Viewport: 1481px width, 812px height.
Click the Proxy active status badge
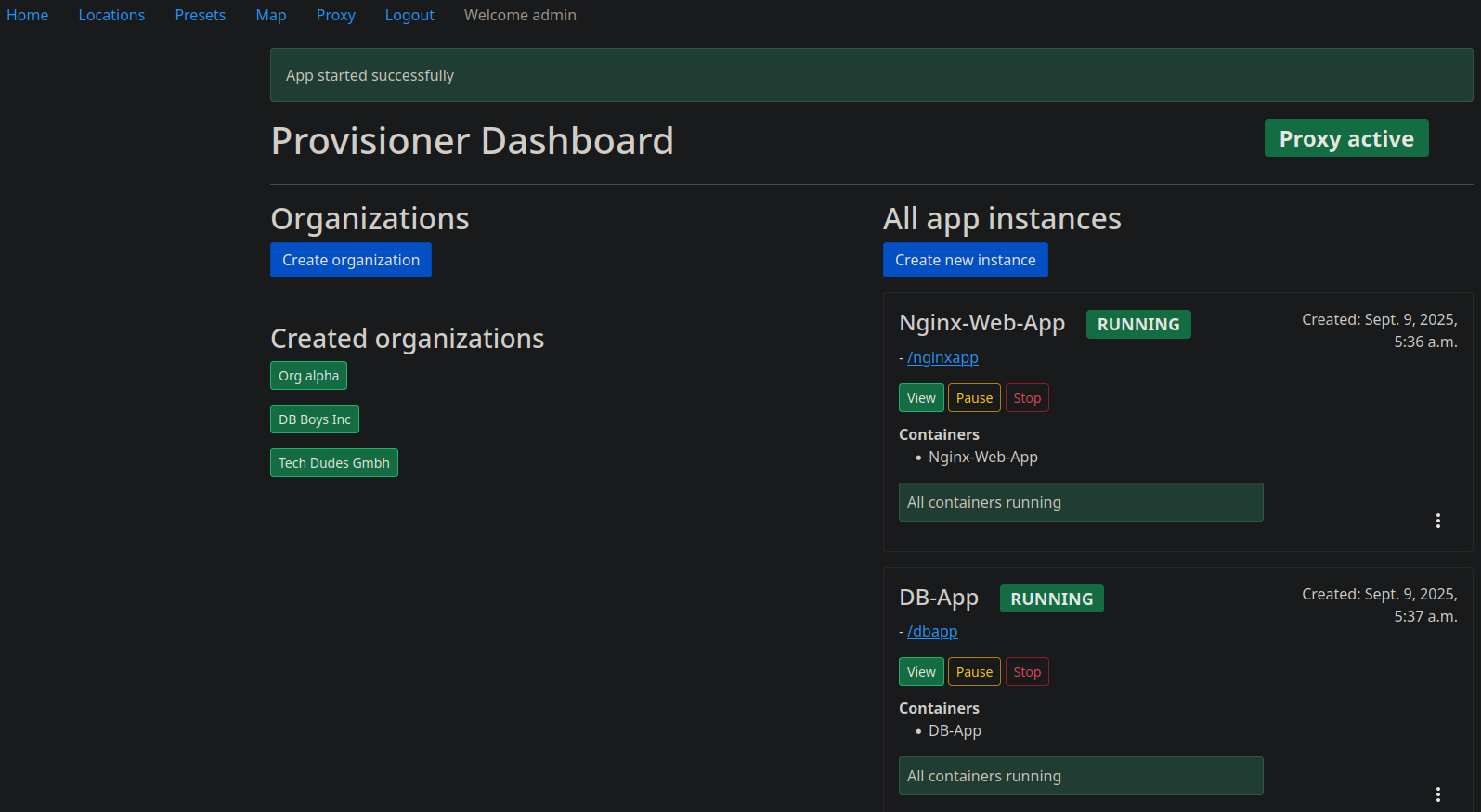pyautogui.click(x=1345, y=138)
